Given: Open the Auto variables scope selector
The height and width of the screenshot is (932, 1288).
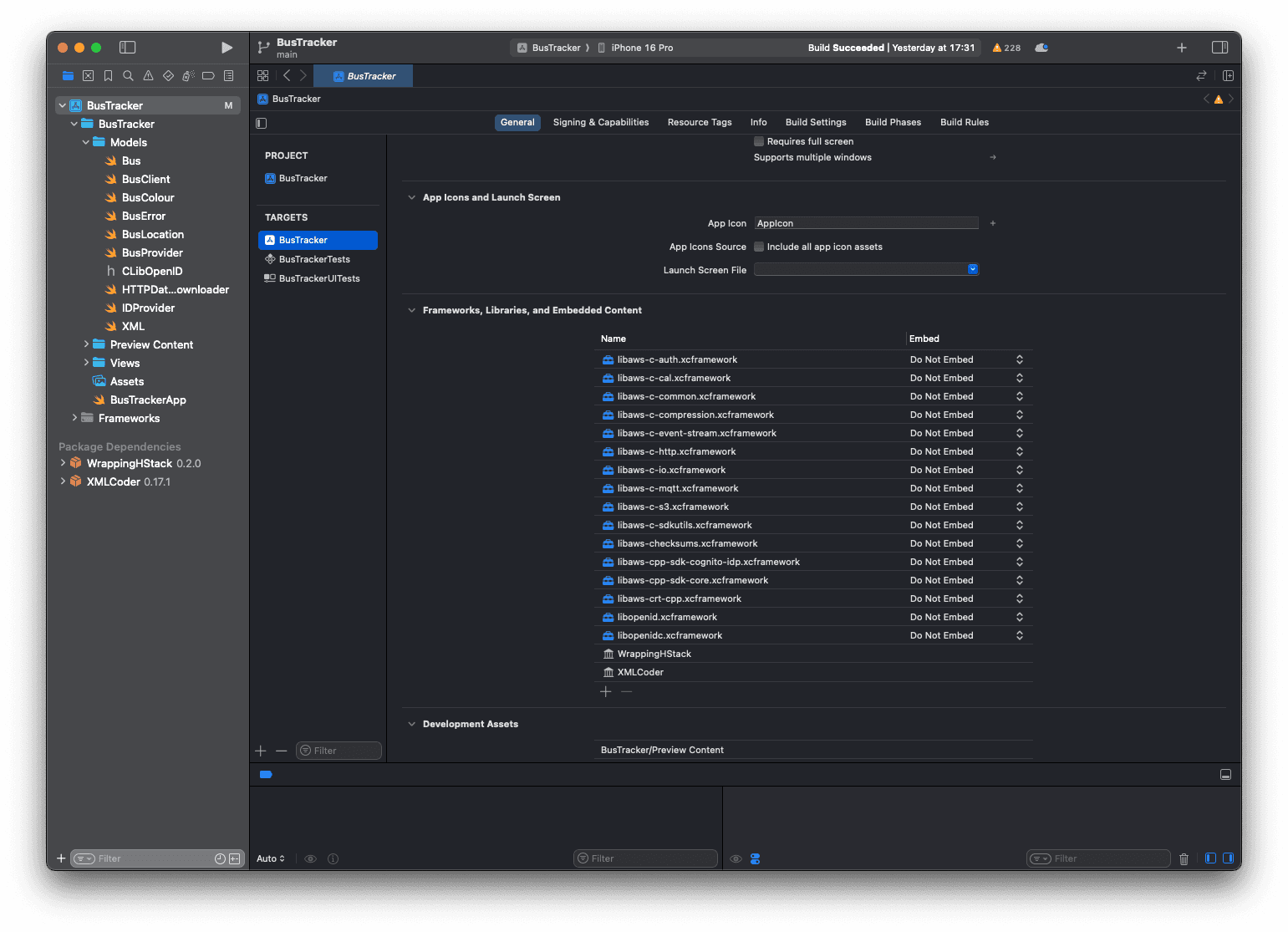Looking at the screenshot, I should coord(271,858).
